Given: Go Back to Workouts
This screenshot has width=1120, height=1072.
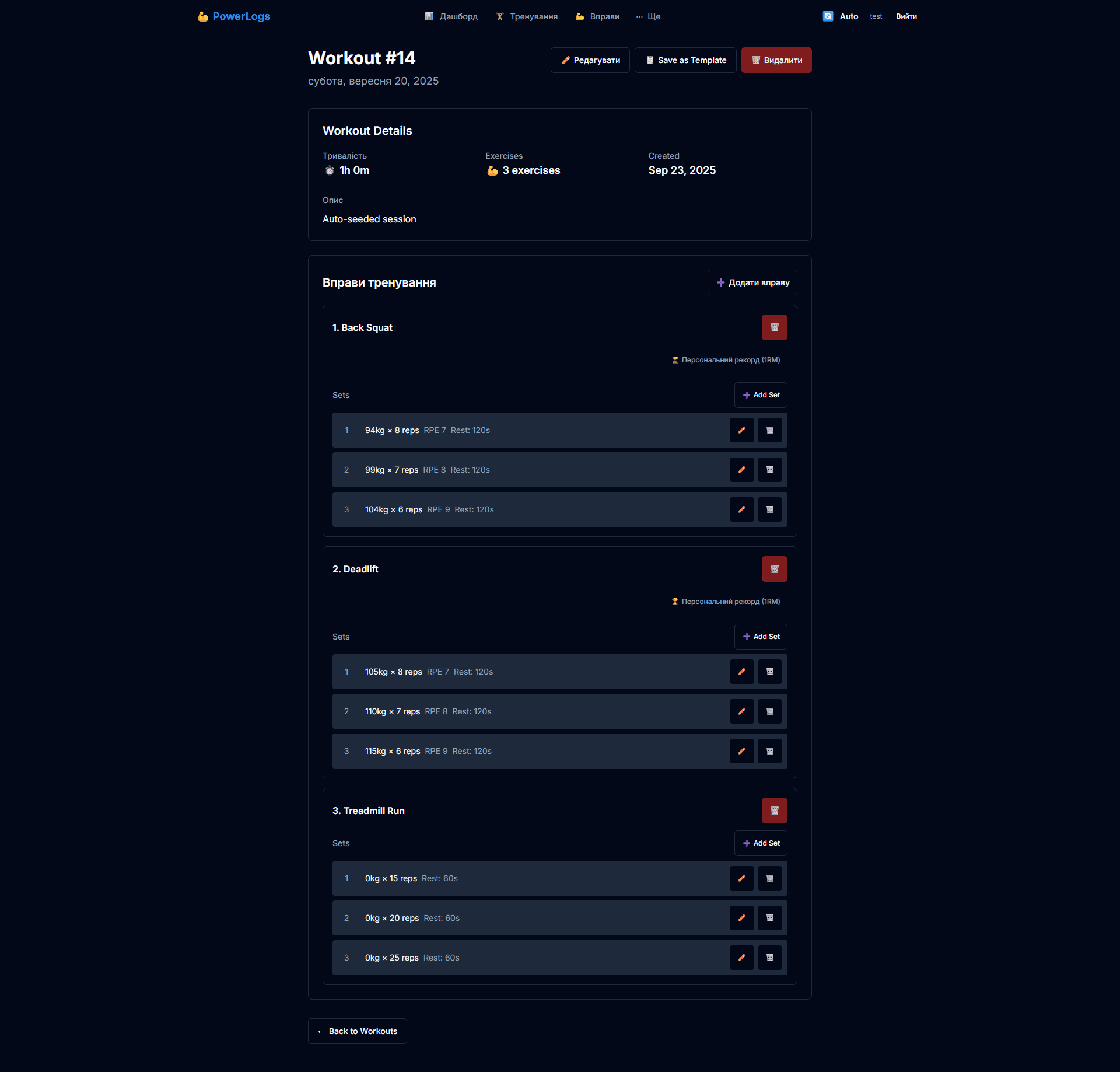Looking at the screenshot, I should pos(357,1031).
